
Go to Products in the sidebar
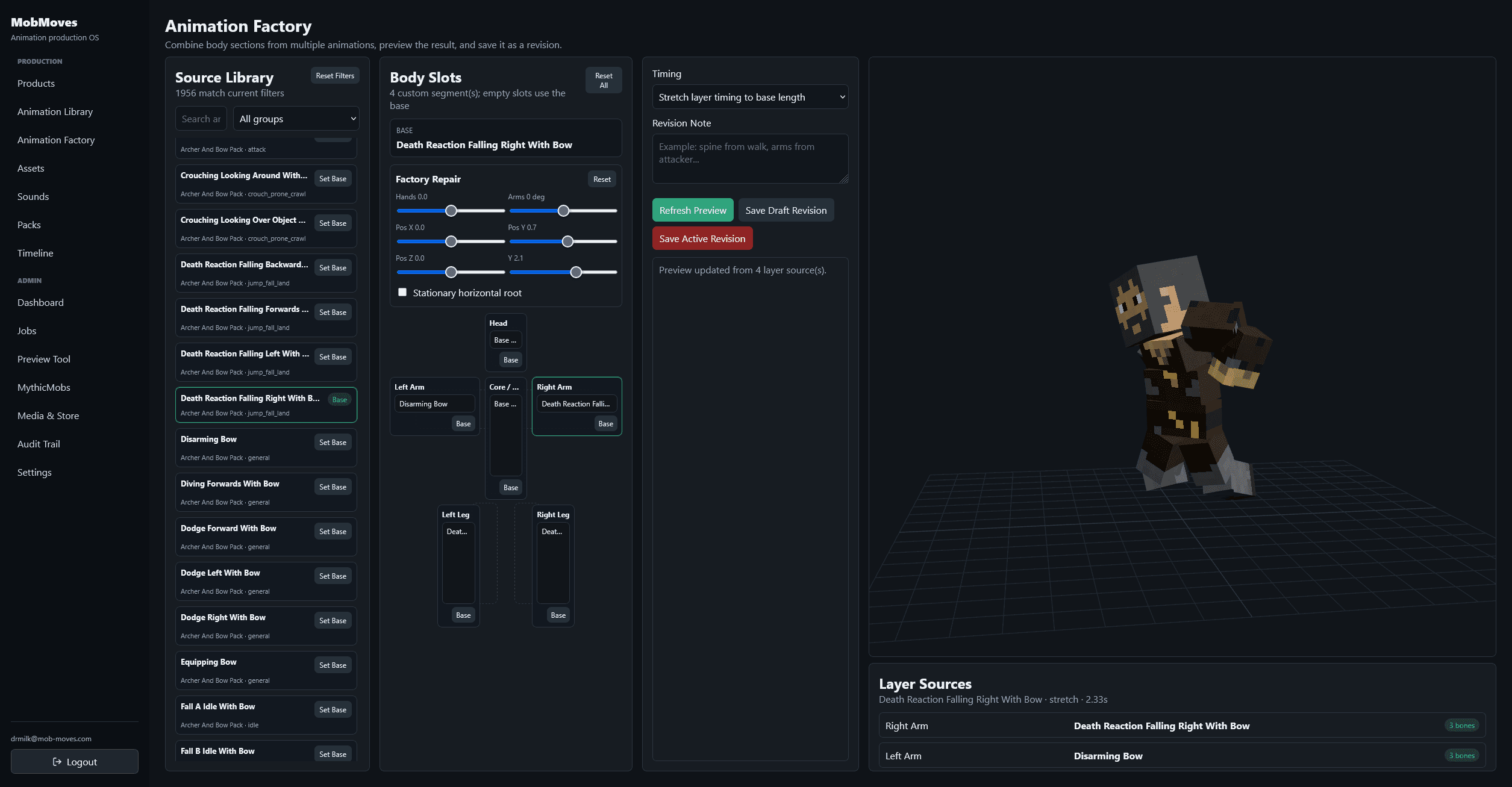click(36, 83)
